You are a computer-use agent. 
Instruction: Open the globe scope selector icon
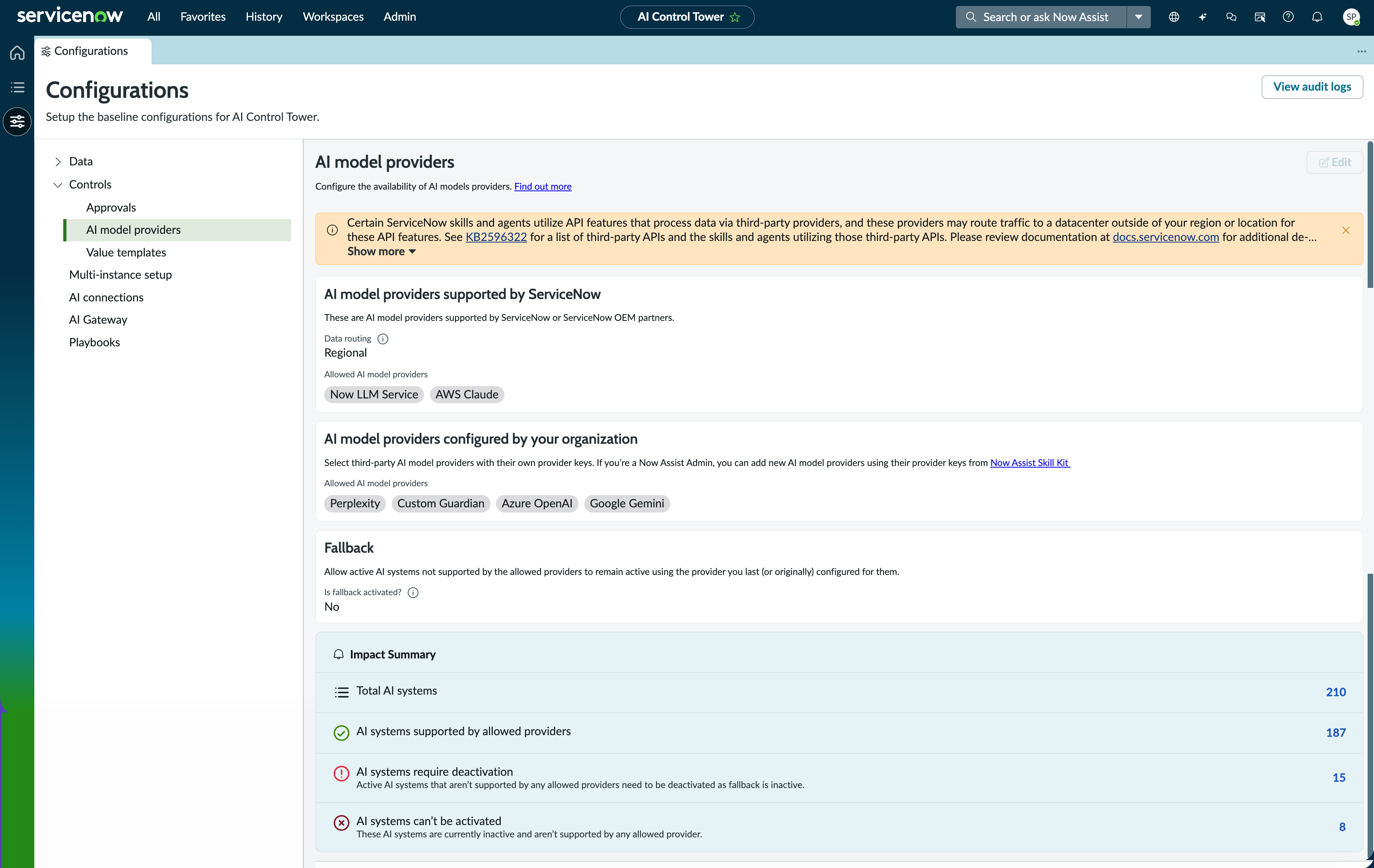[1174, 17]
